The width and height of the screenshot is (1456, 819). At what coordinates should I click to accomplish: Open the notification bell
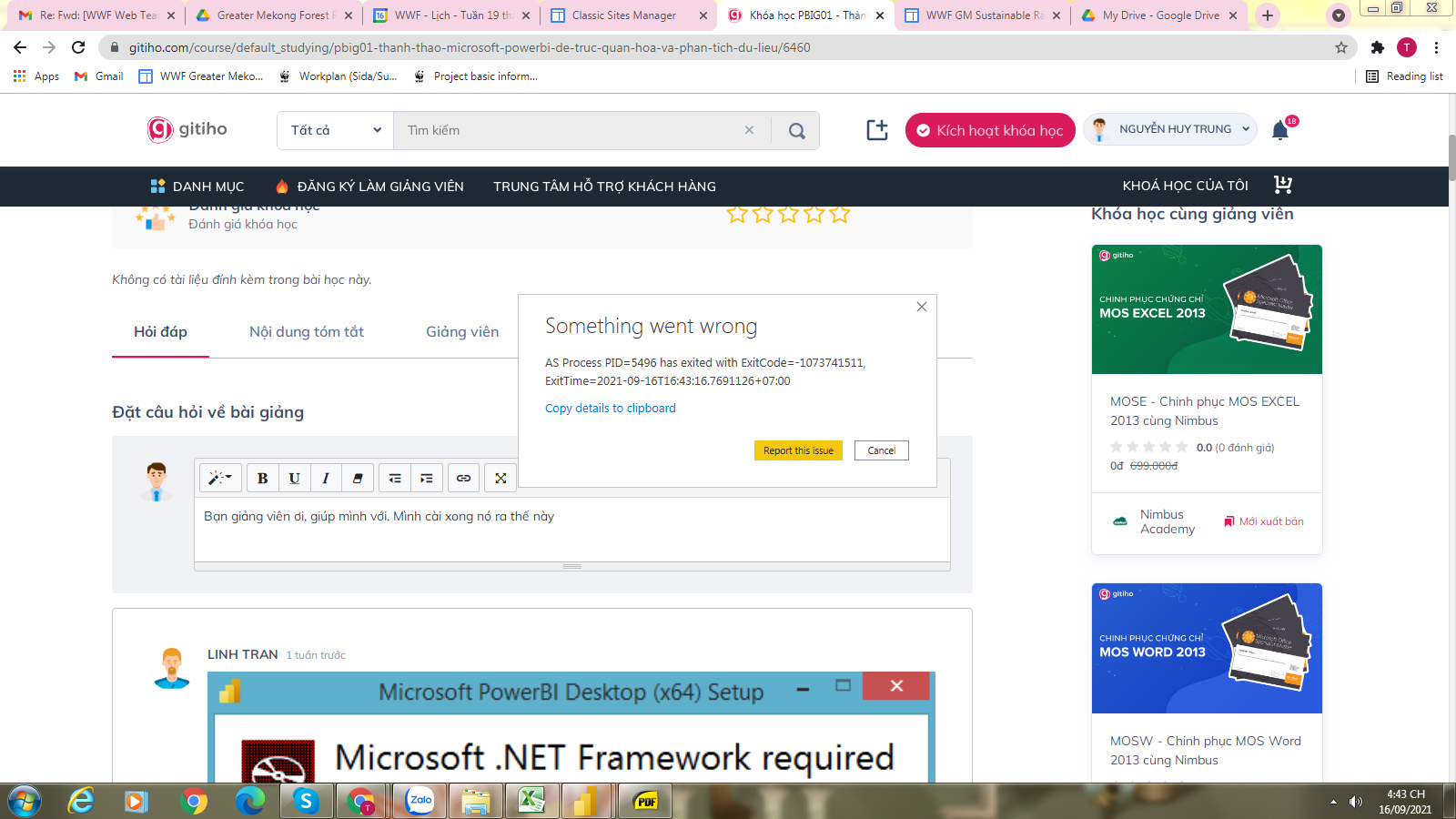pos(1280,130)
